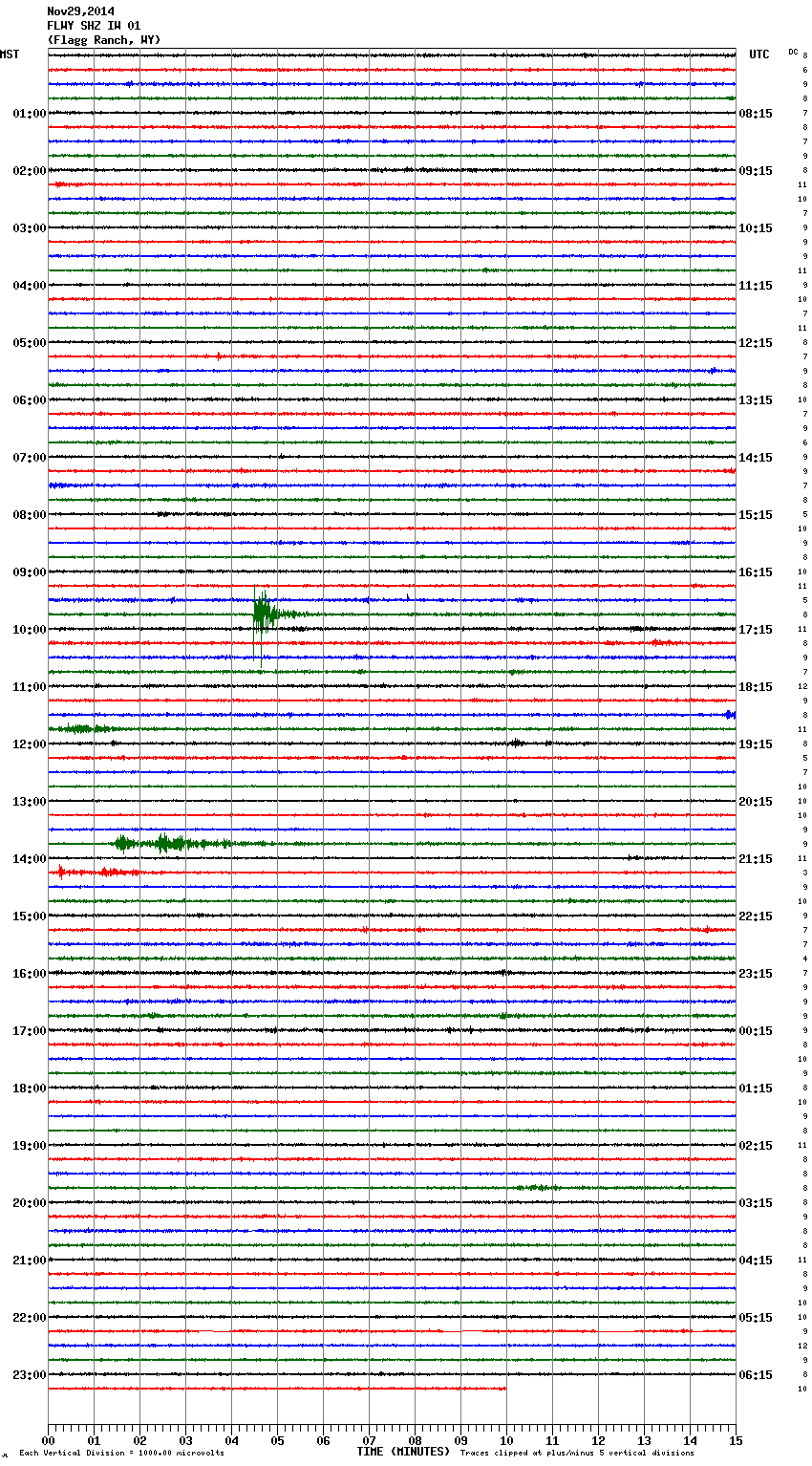Viewport: 812px width, 1466px height.
Task: Select the 13:00 MST time label
Action: coord(30,802)
